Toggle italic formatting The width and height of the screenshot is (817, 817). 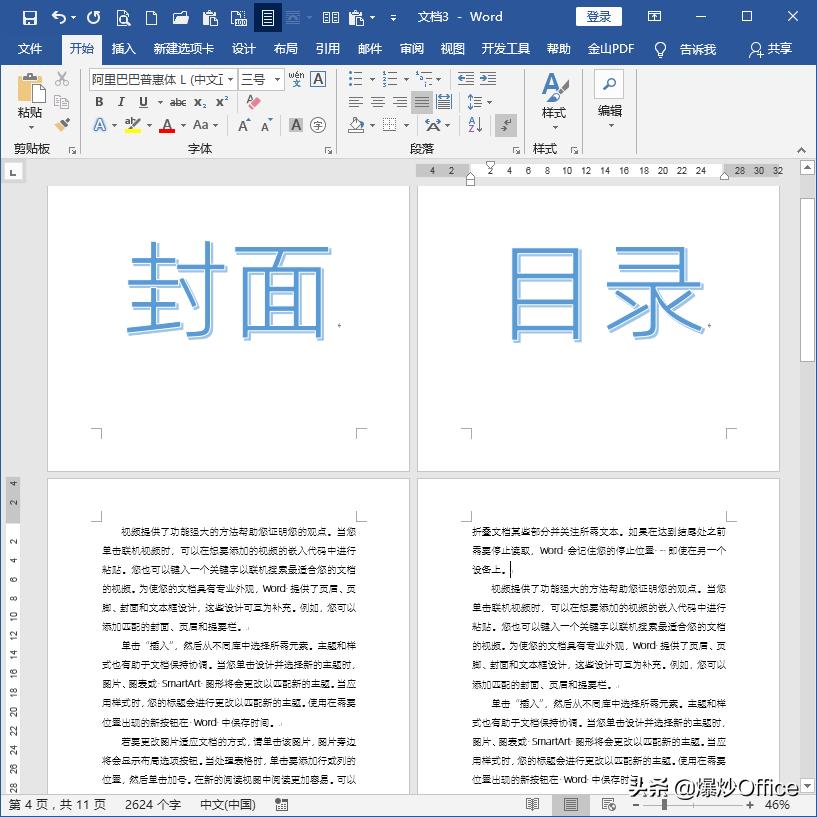[x=121, y=101]
